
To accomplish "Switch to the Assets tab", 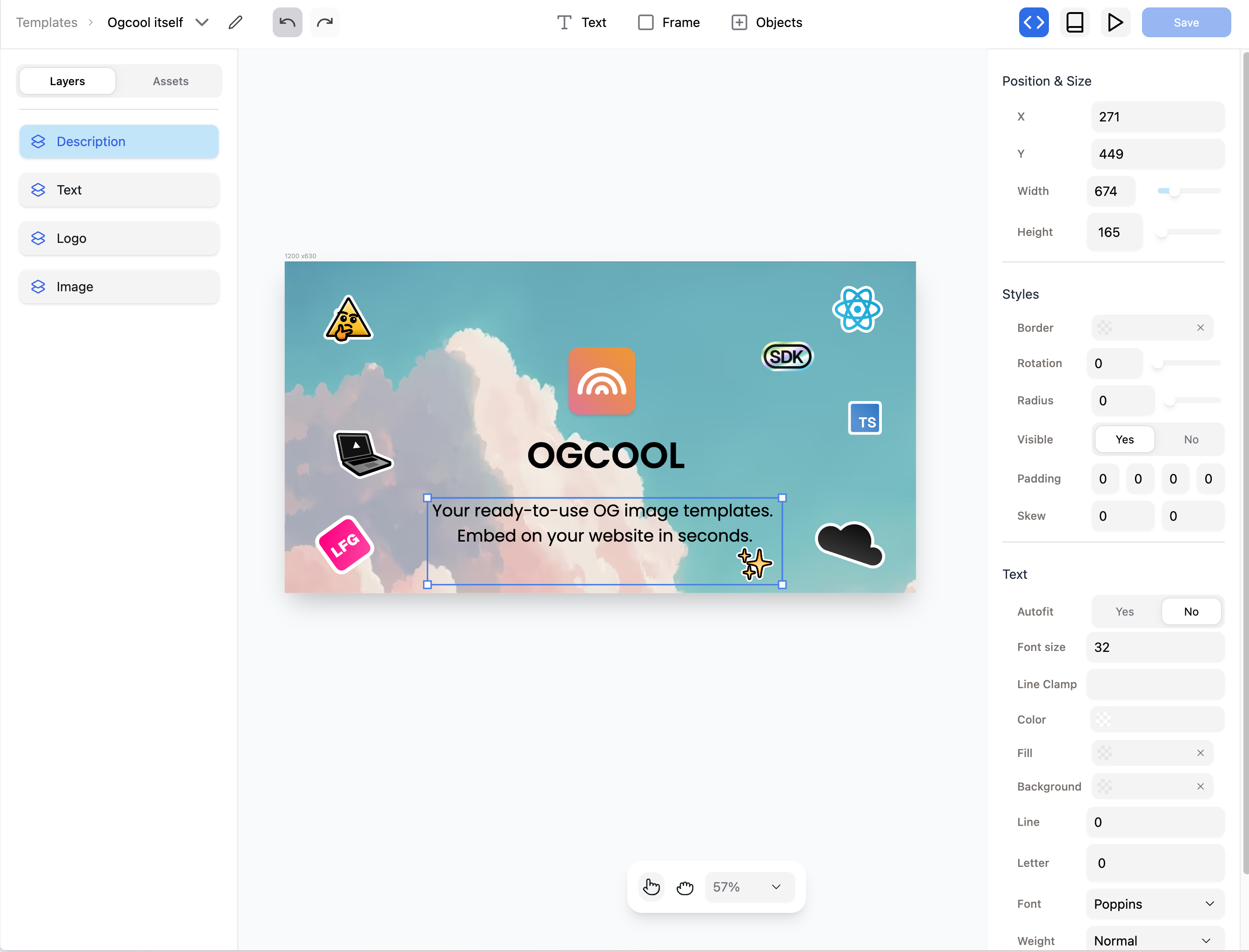I will pyautogui.click(x=171, y=81).
